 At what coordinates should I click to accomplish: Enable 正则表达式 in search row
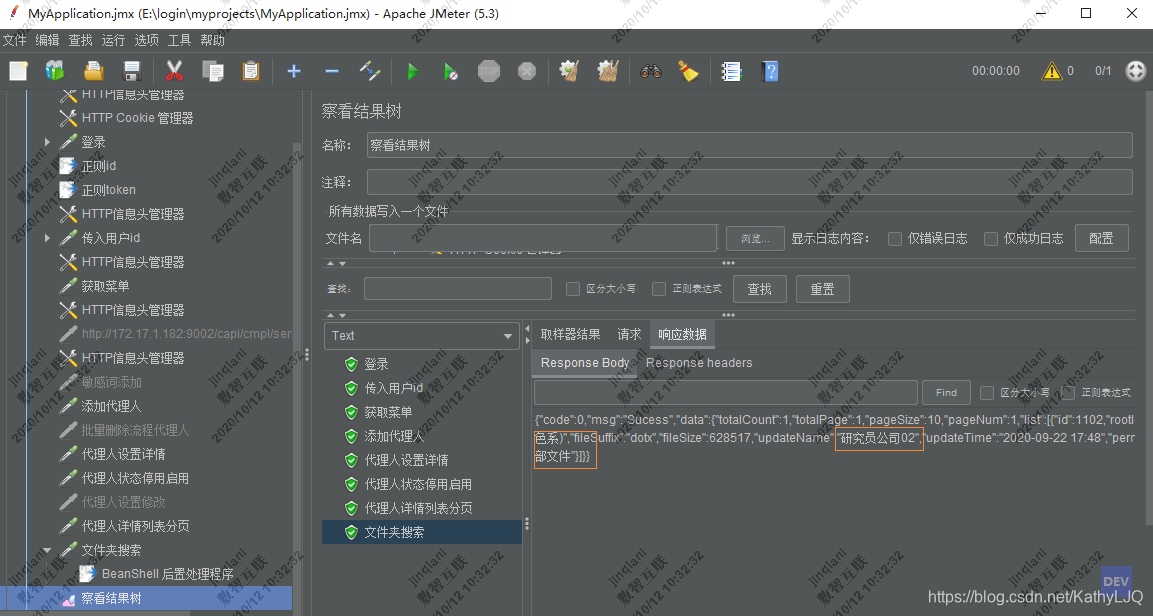[x=659, y=289]
